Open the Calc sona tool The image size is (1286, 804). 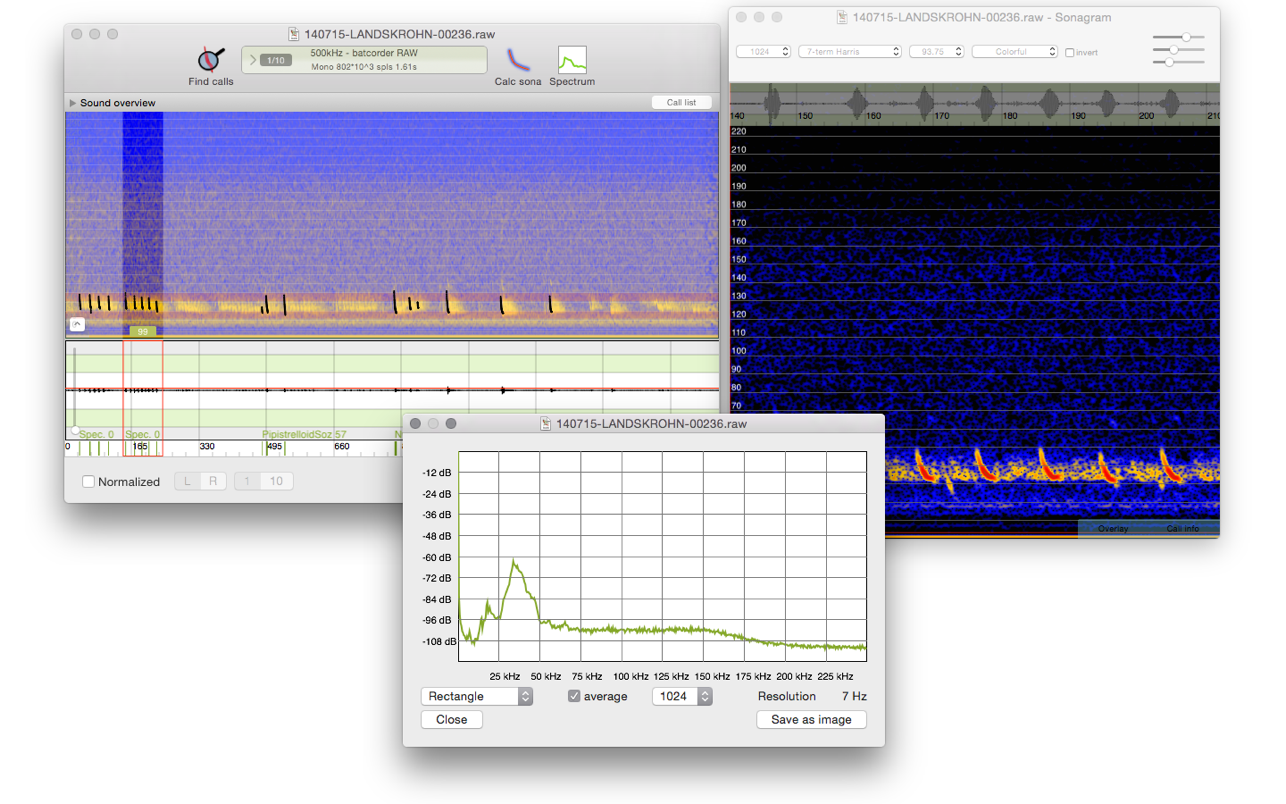pyautogui.click(x=518, y=59)
